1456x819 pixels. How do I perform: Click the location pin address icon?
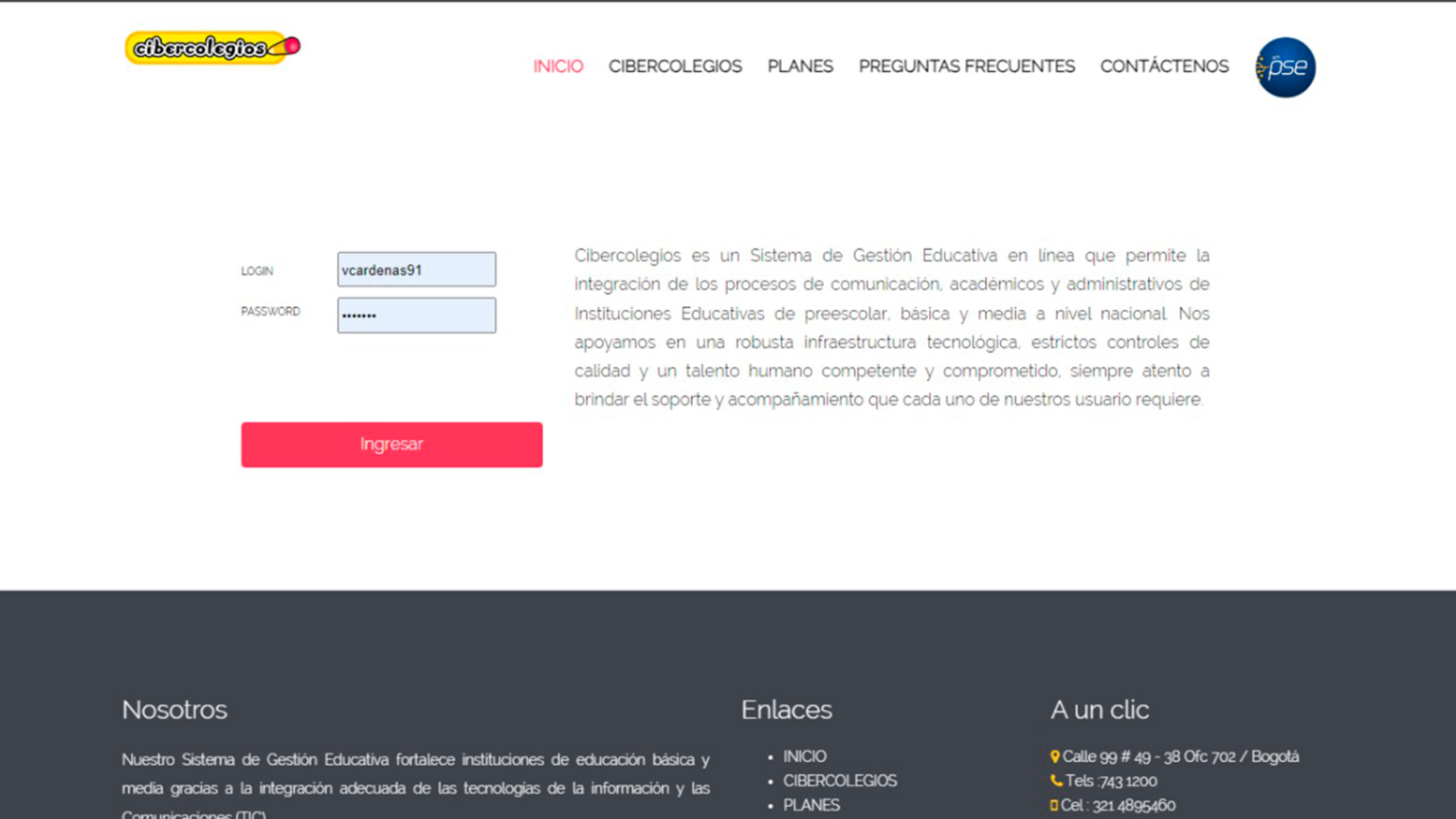click(x=1054, y=756)
